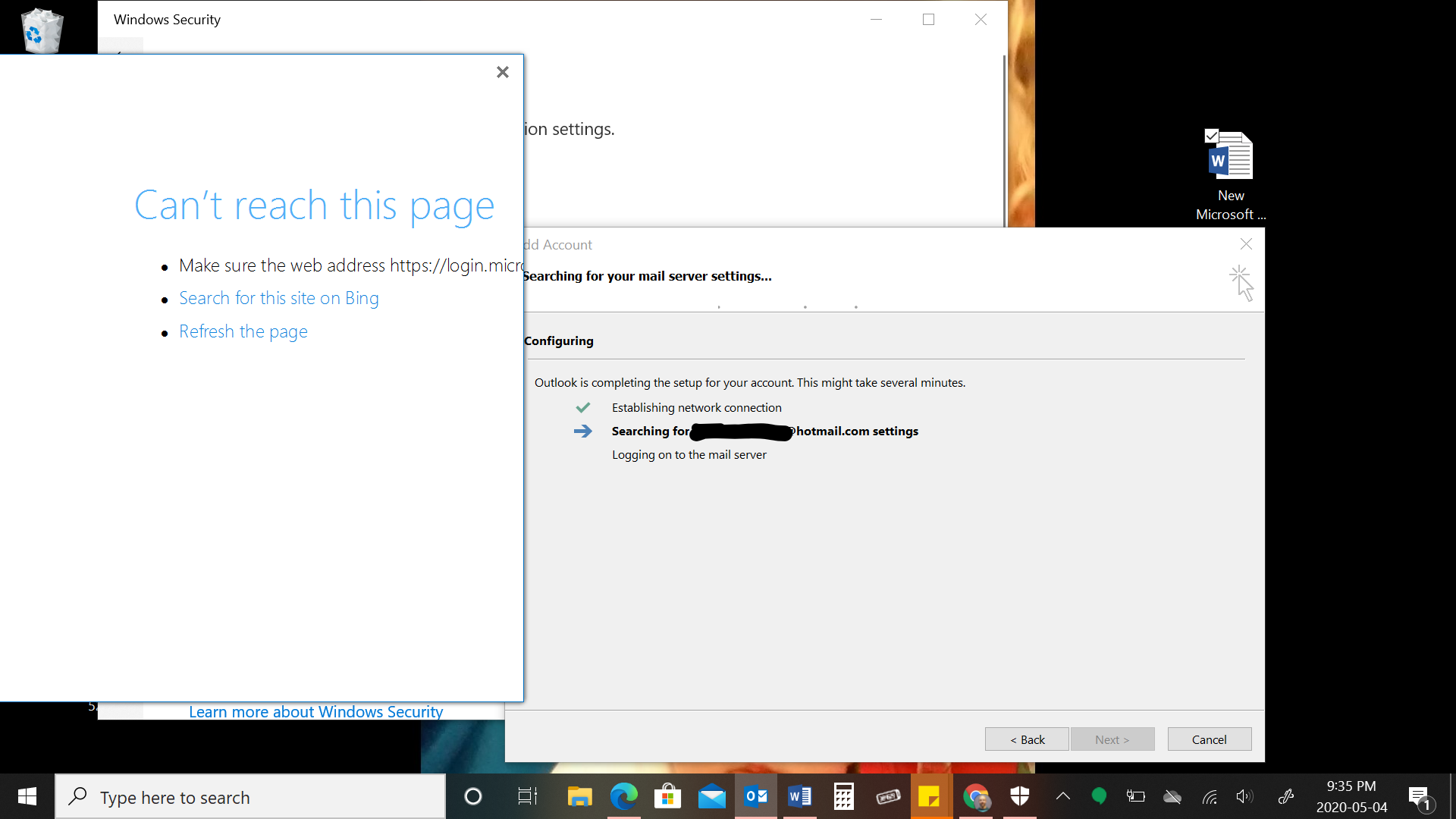Open the Windows Start menu

pos(27,796)
